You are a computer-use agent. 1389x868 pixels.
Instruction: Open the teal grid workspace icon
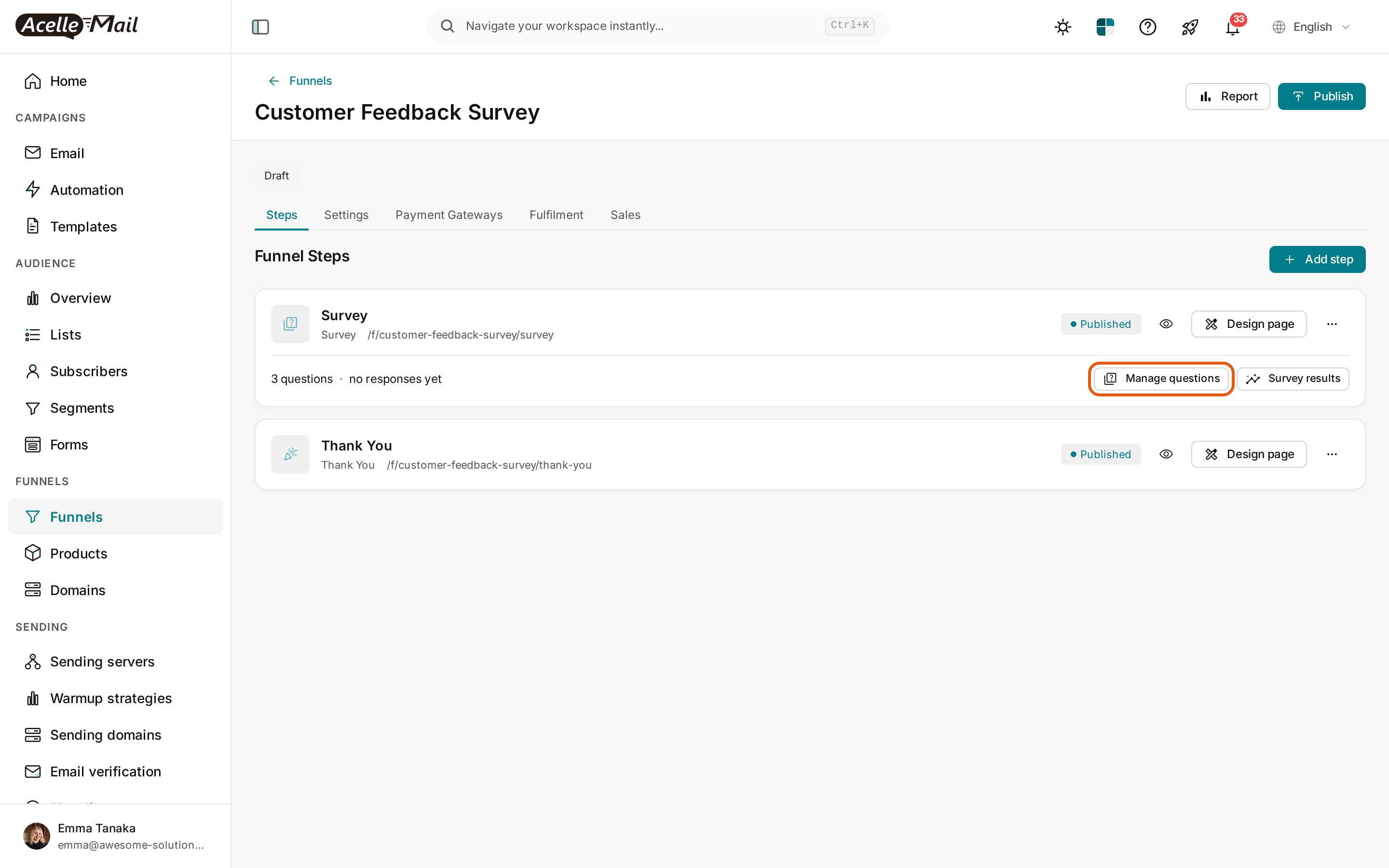click(1105, 27)
